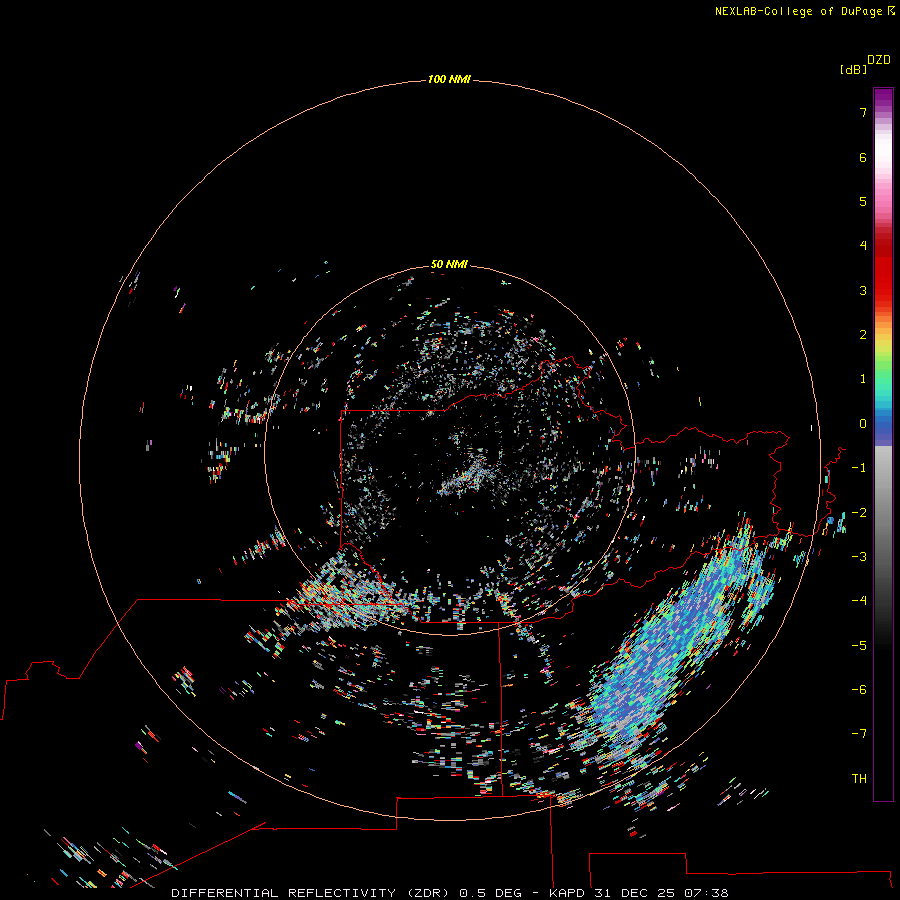
Task: Click the 50 NMI range ring label
Action: [449, 264]
